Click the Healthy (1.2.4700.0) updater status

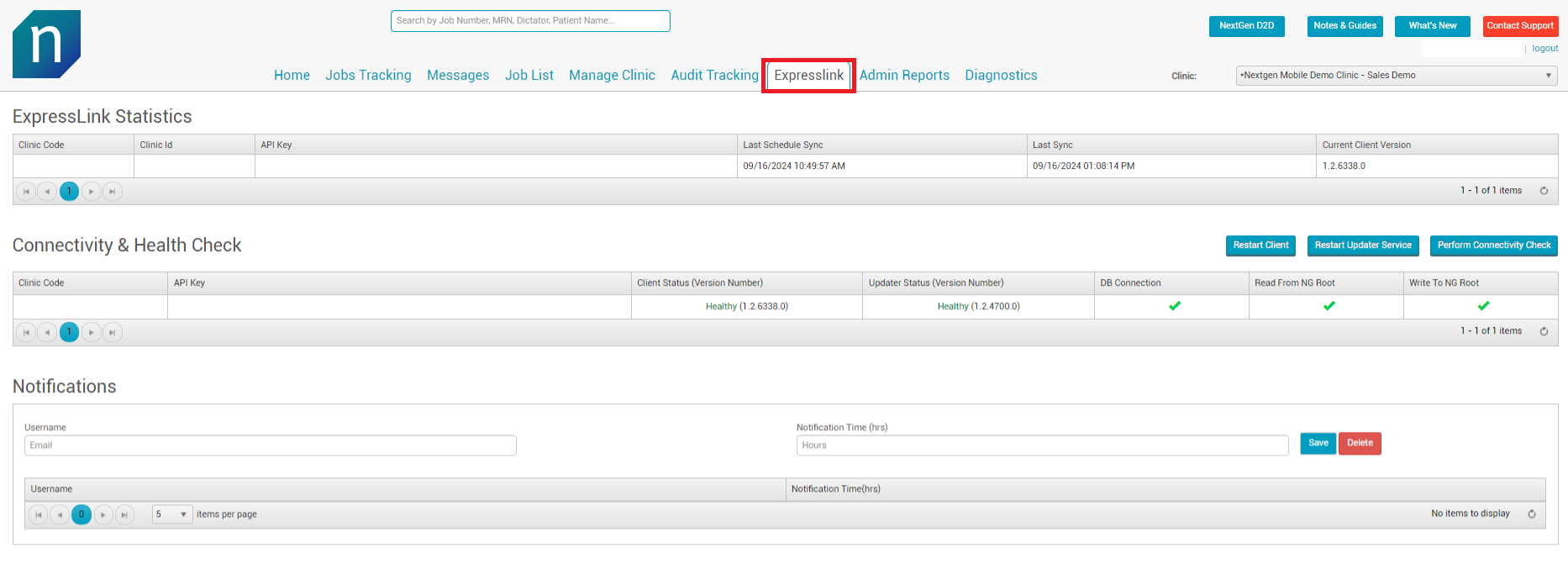point(979,307)
